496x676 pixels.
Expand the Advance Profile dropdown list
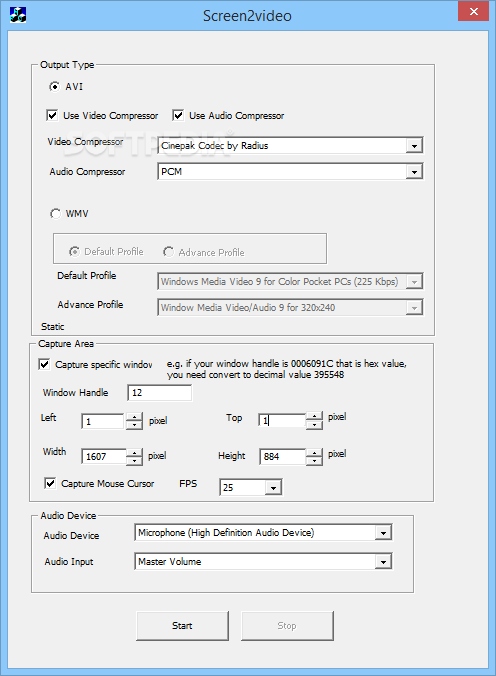click(414, 308)
